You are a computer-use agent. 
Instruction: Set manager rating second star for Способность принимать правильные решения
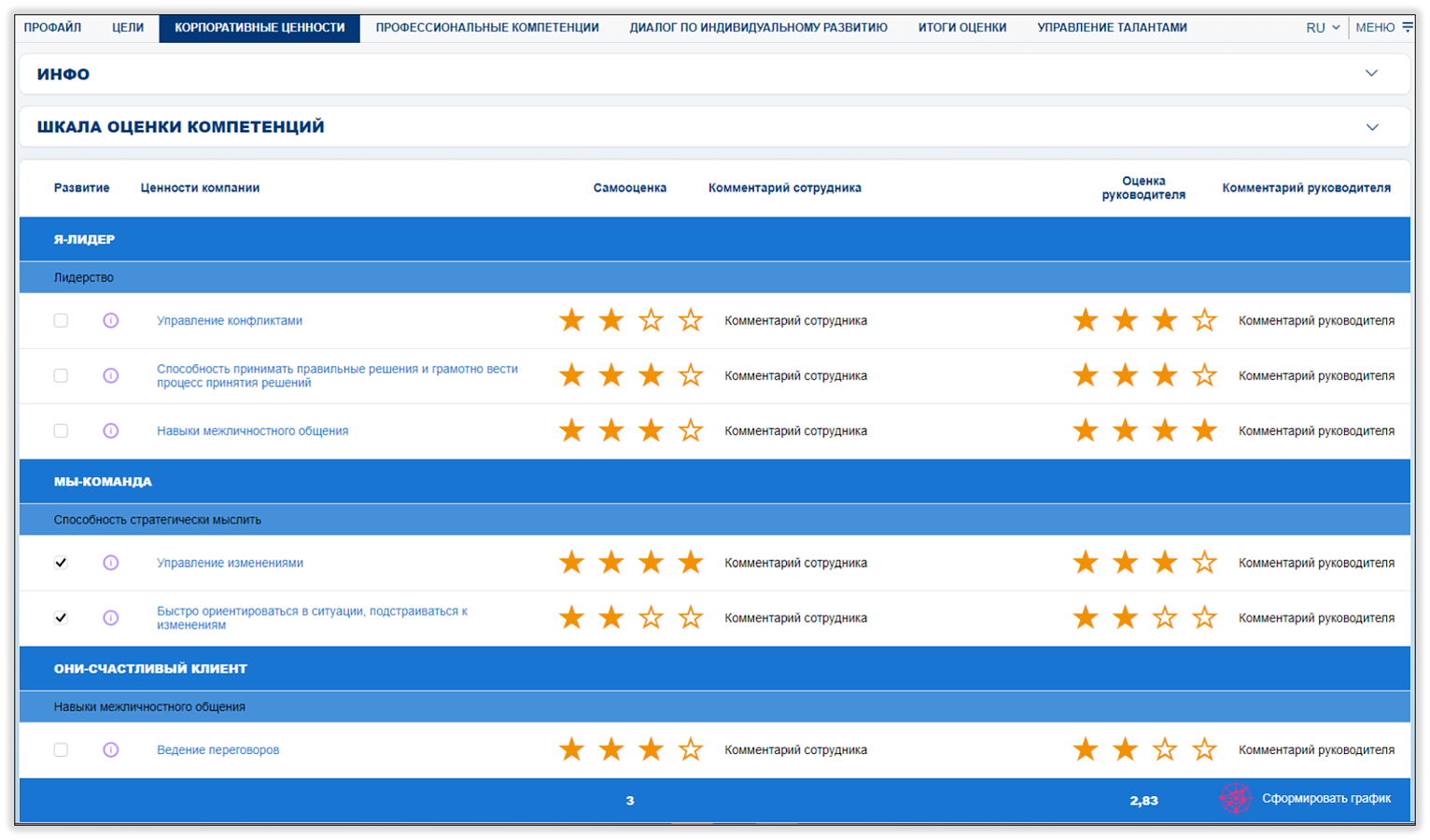[x=1126, y=375]
